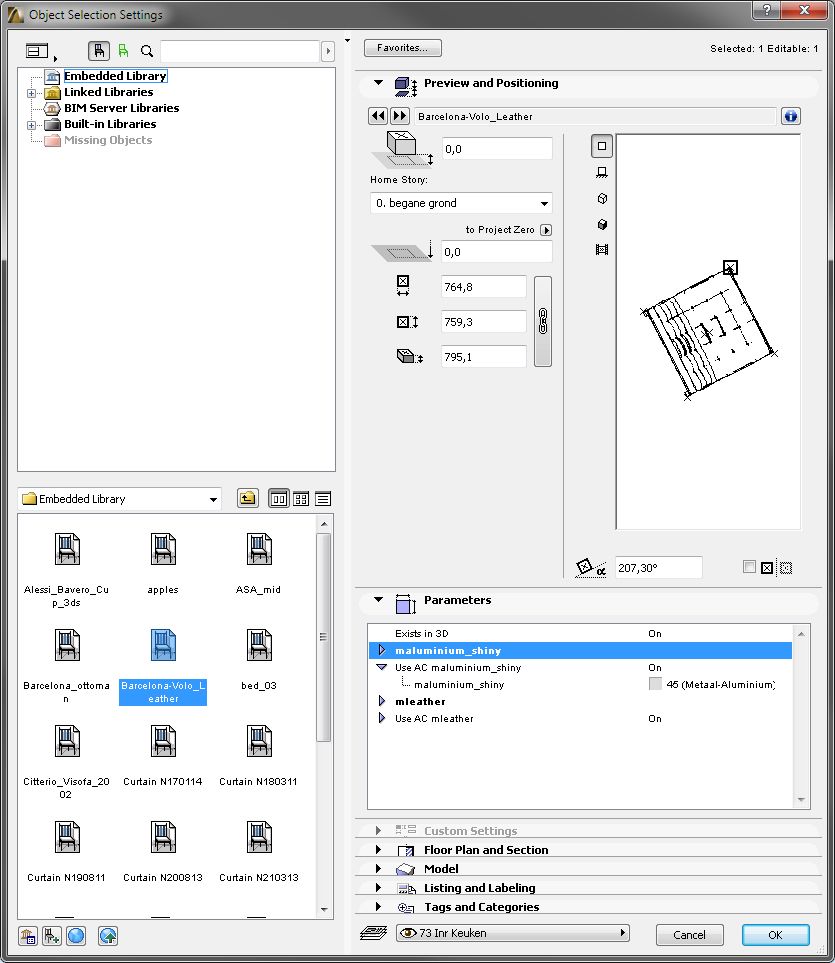
Task: Click the Cancel button
Action: [x=689, y=935]
